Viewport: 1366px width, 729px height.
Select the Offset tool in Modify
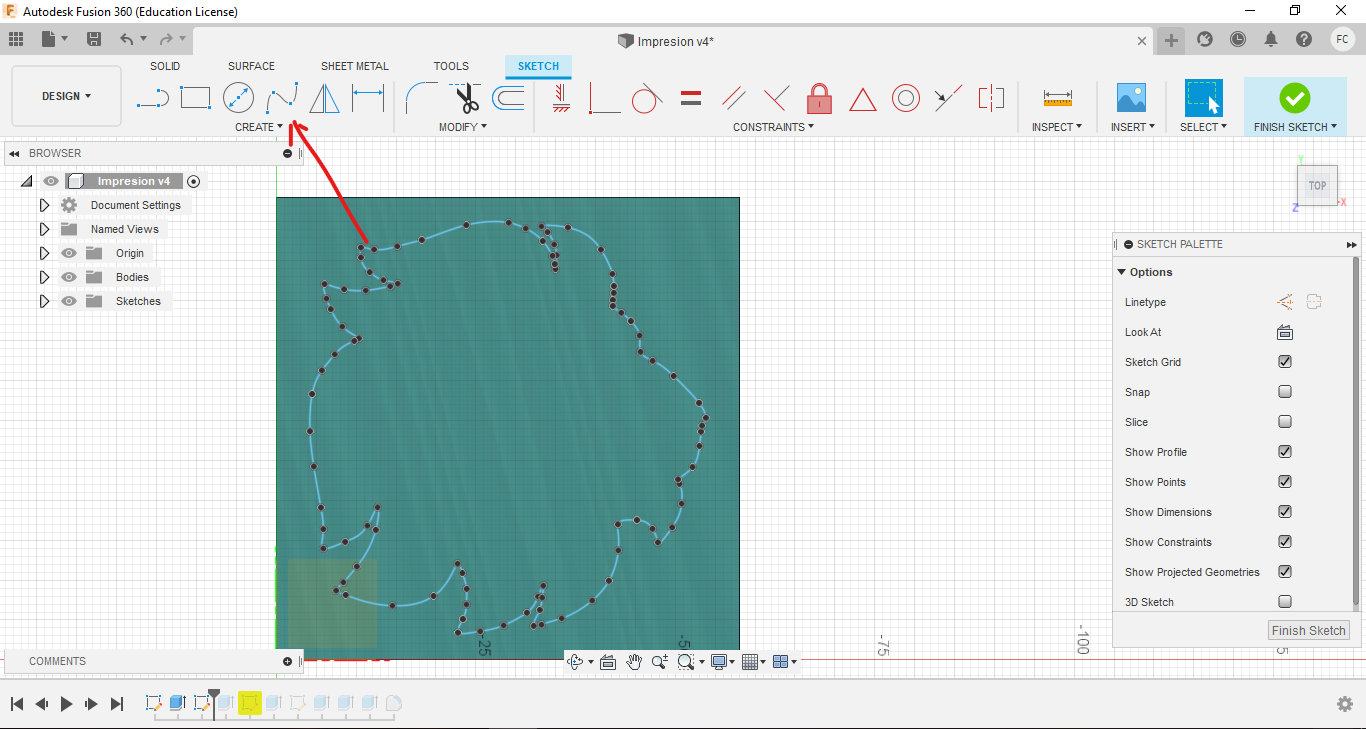[x=508, y=97]
